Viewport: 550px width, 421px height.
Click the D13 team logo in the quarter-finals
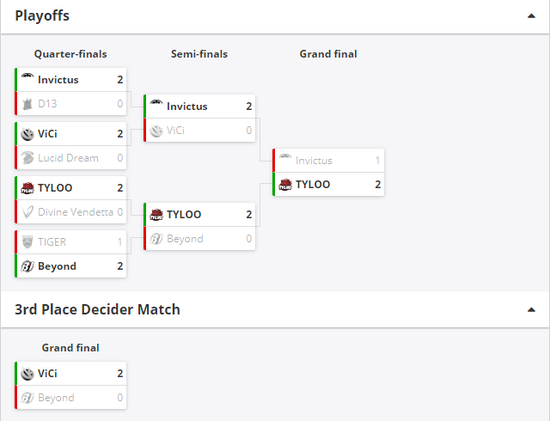[x=27, y=104]
